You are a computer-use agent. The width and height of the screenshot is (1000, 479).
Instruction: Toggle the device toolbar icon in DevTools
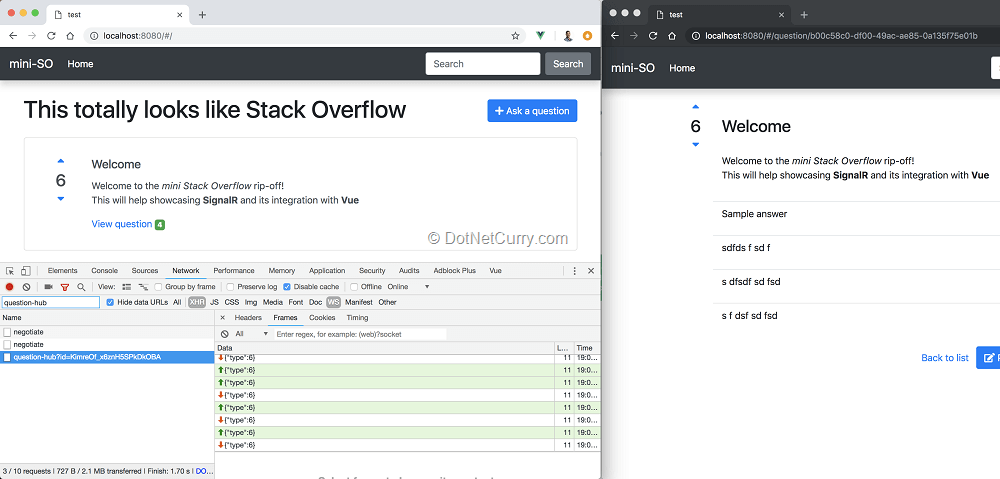pyautogui.click(x=26, y=271)
